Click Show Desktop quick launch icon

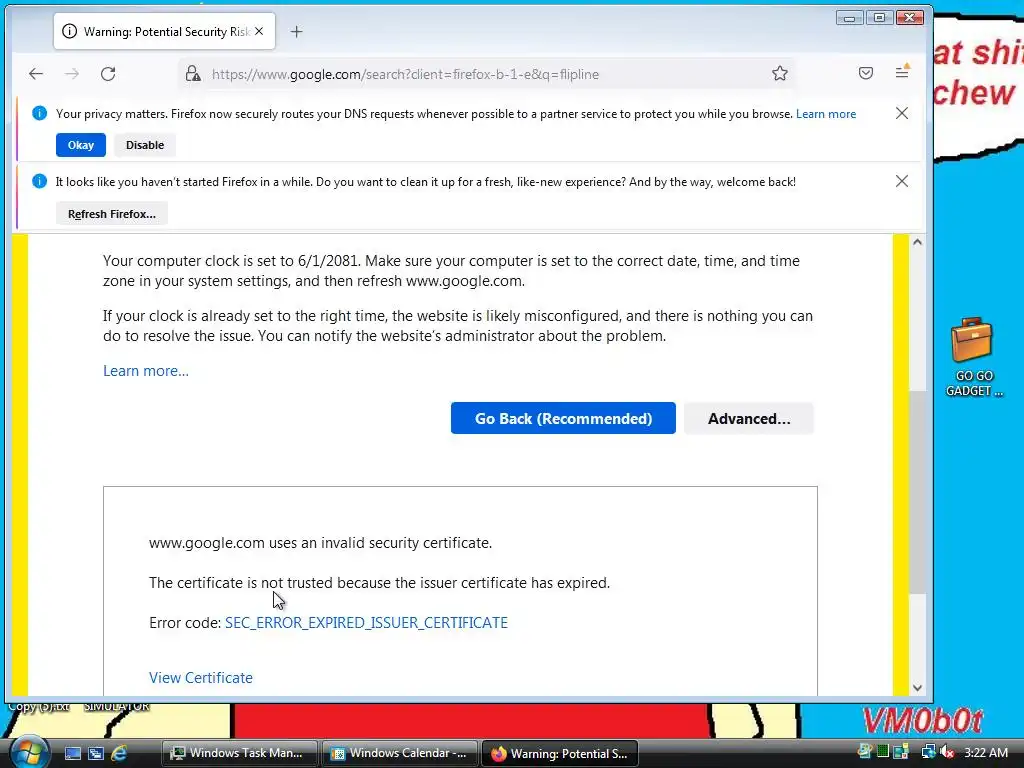[x=72, y=754]
